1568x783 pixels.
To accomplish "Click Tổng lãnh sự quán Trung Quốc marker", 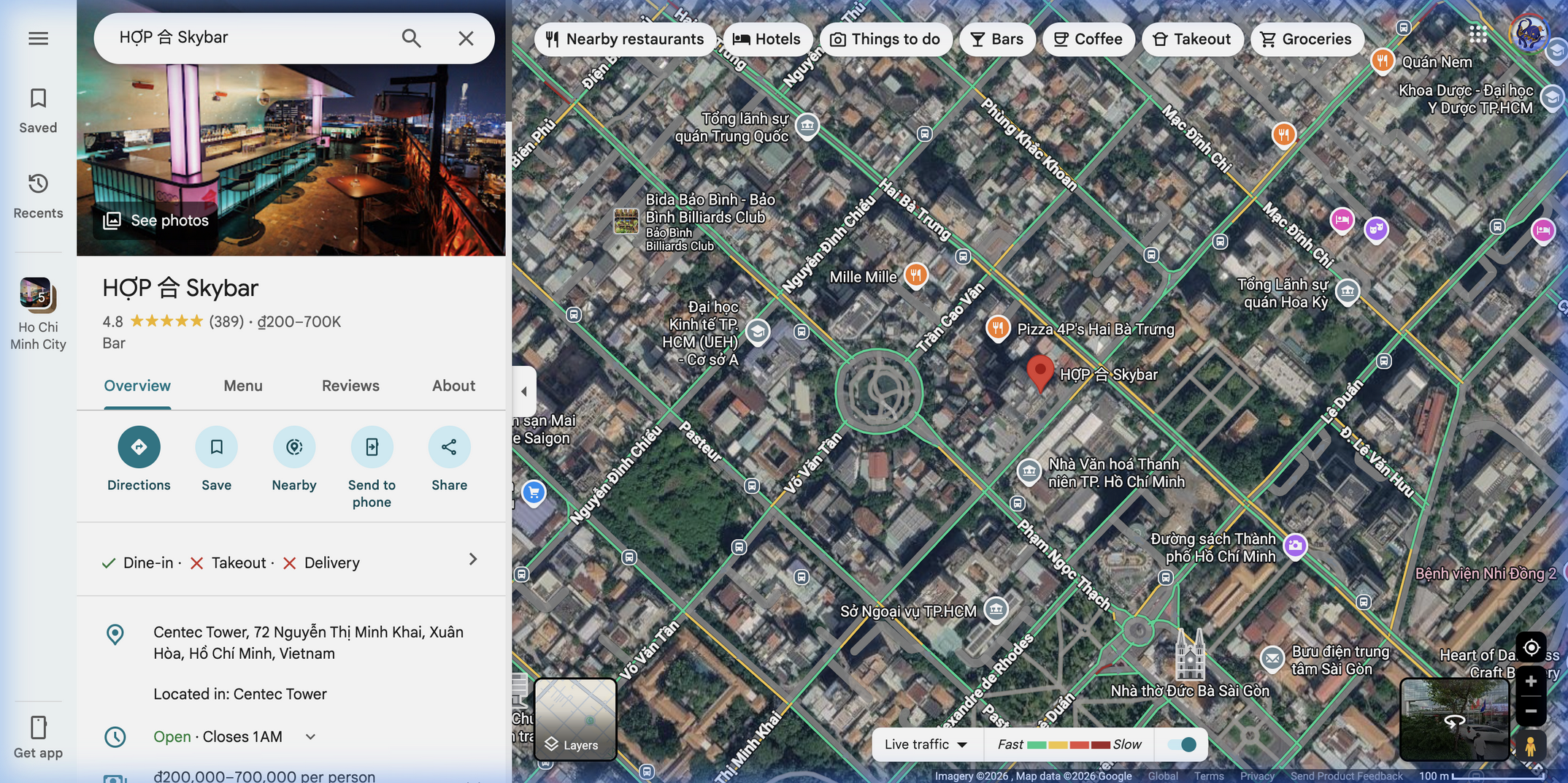I will 807,126.
